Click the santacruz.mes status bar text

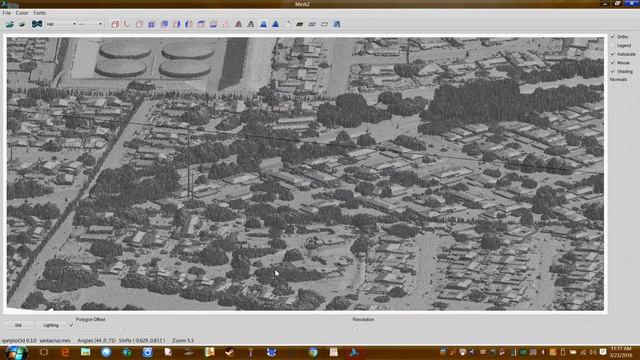coord(55,340)
